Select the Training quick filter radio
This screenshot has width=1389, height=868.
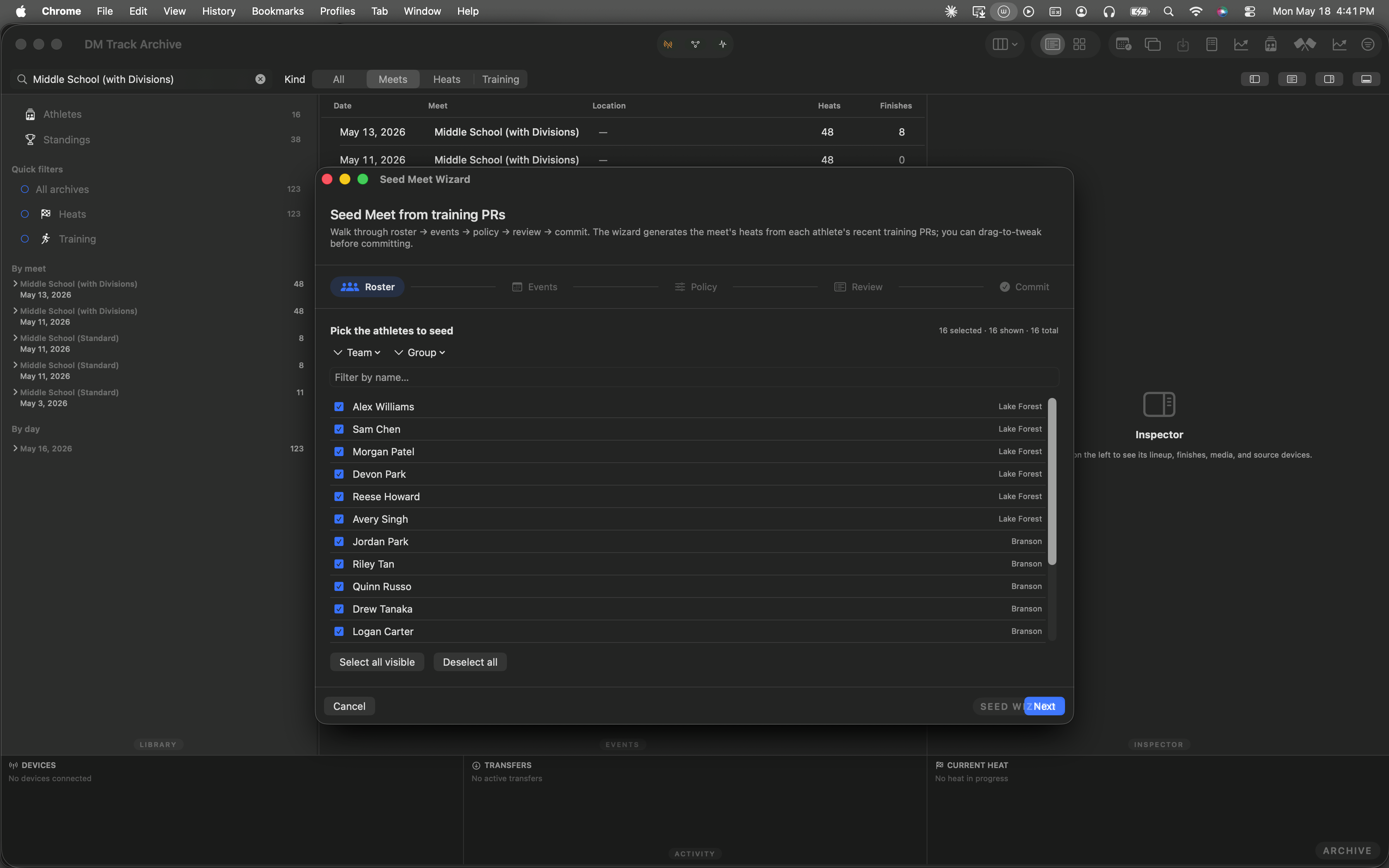[x=25, y=239]
